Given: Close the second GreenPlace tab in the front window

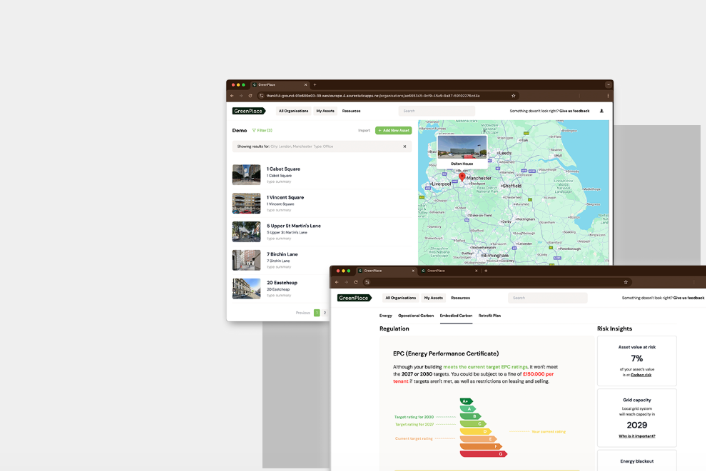Looking at the screenshot, I should (x=476, y=271).
